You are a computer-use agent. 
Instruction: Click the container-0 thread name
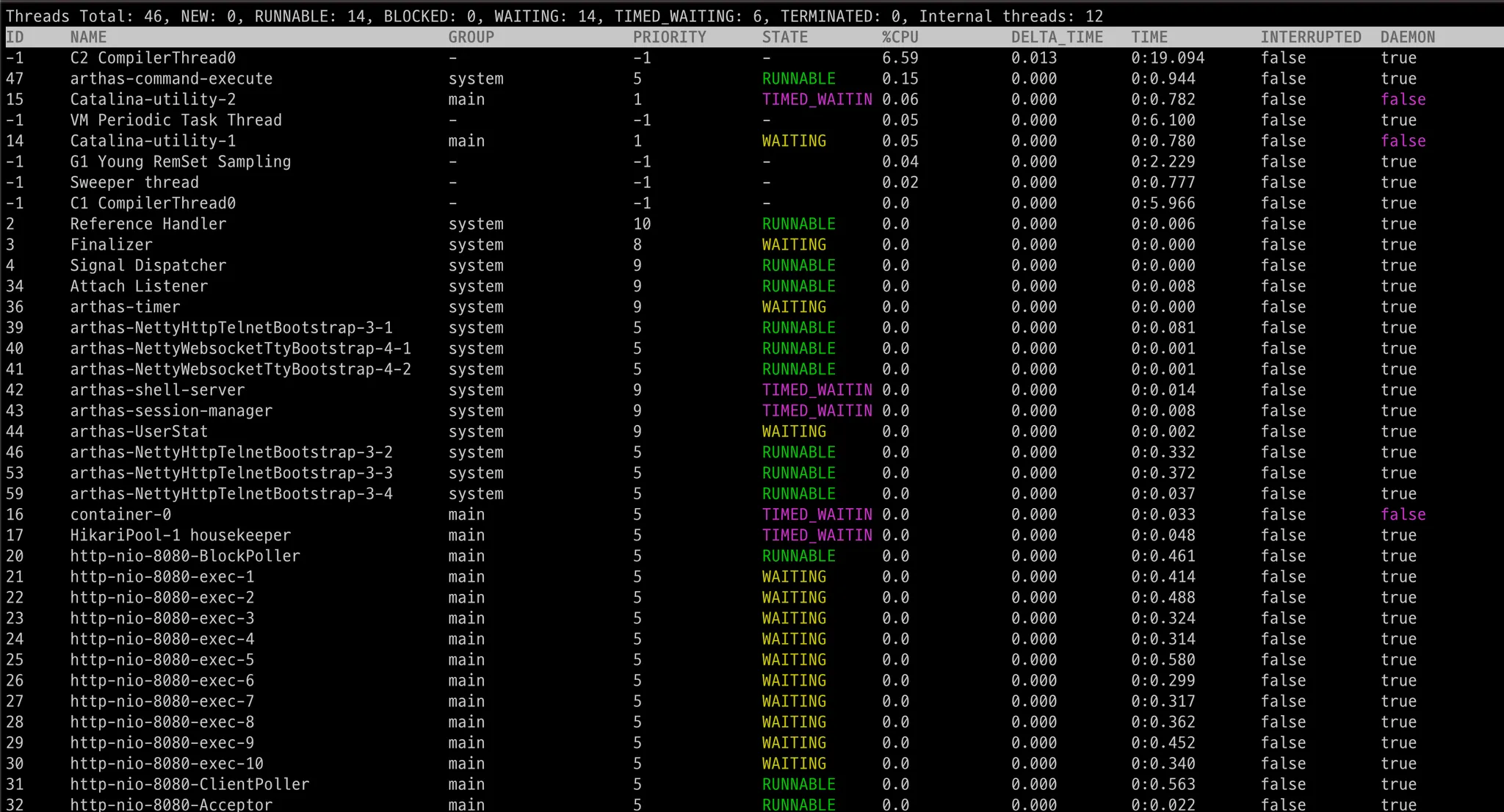coord(120,515)
